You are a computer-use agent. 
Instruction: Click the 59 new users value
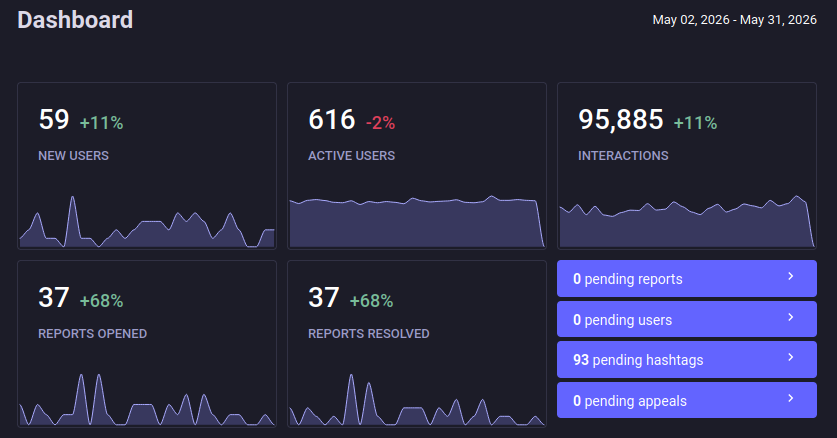(x=54, y=120)
